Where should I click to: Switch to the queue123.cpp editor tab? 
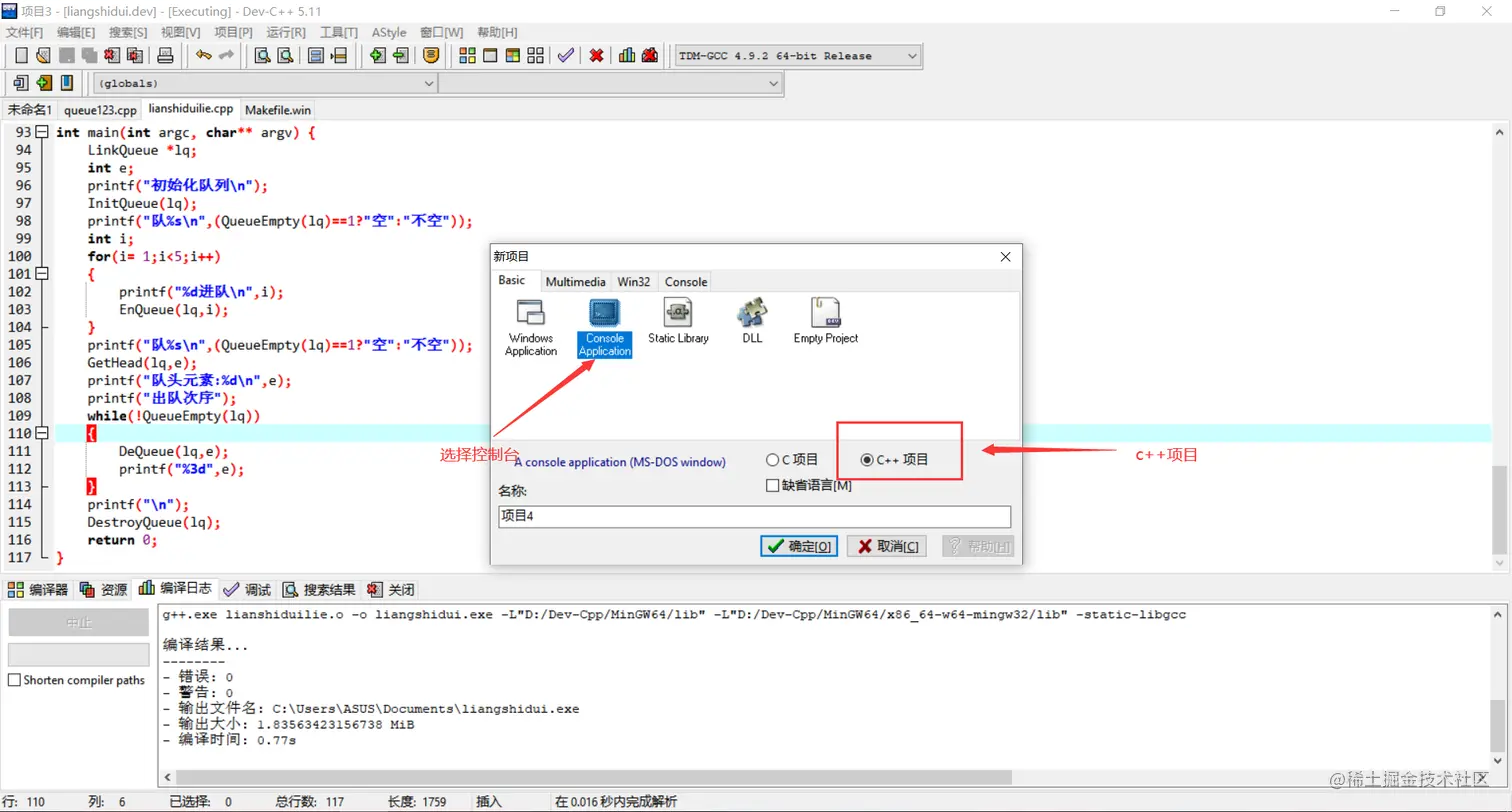(x=100, y=110)
